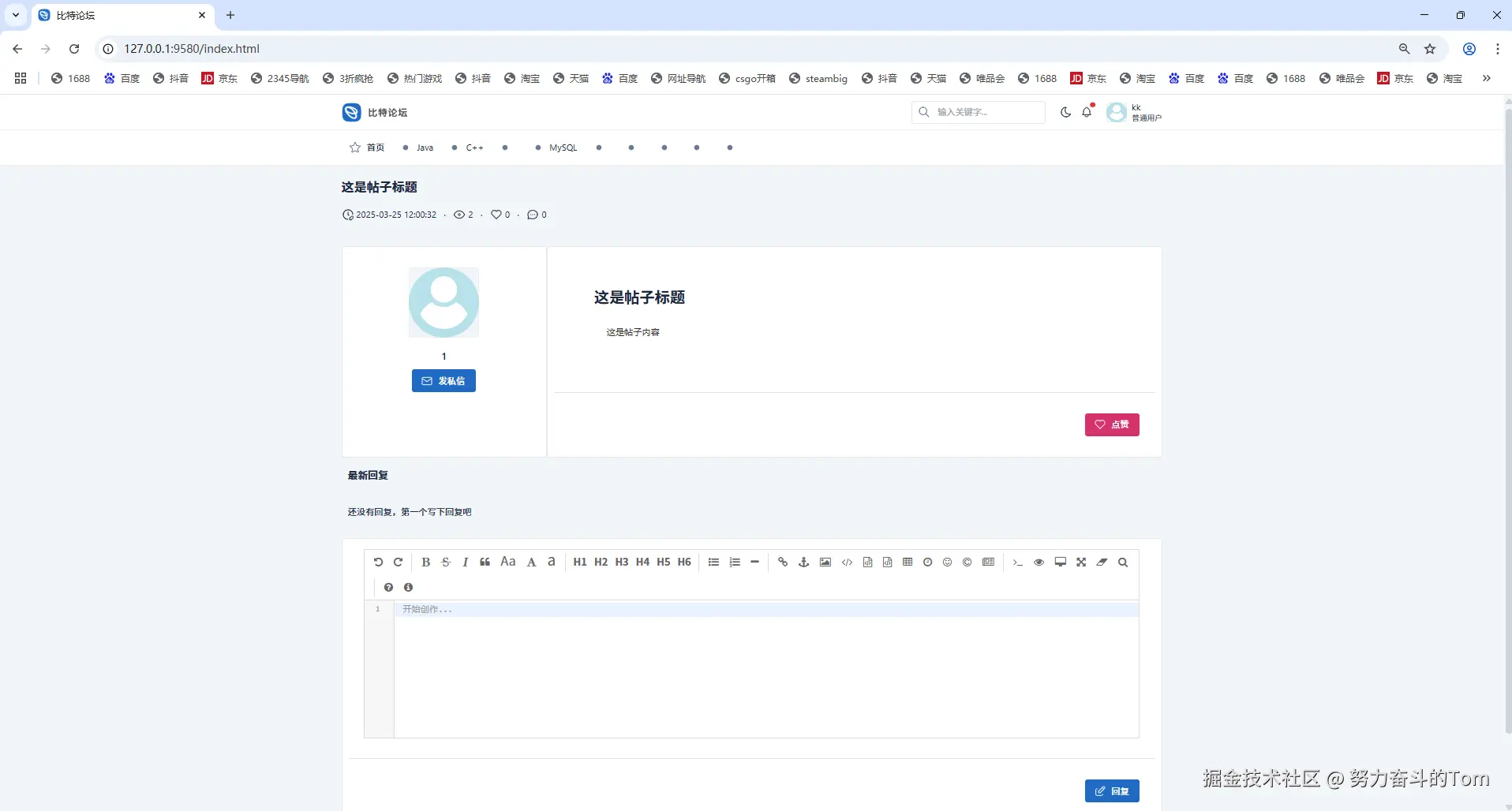
Task: Open the steambig bookmark
Action: click(818, 78)
